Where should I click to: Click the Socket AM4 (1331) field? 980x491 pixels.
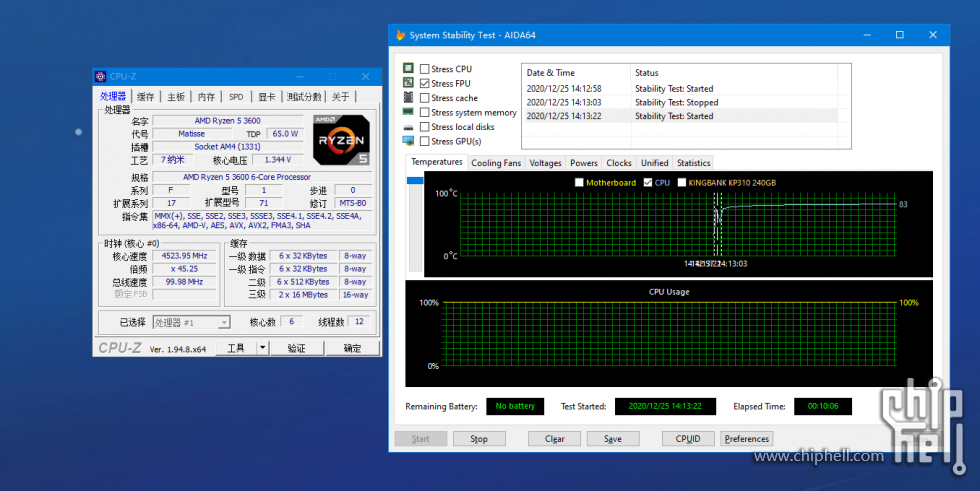228,147
